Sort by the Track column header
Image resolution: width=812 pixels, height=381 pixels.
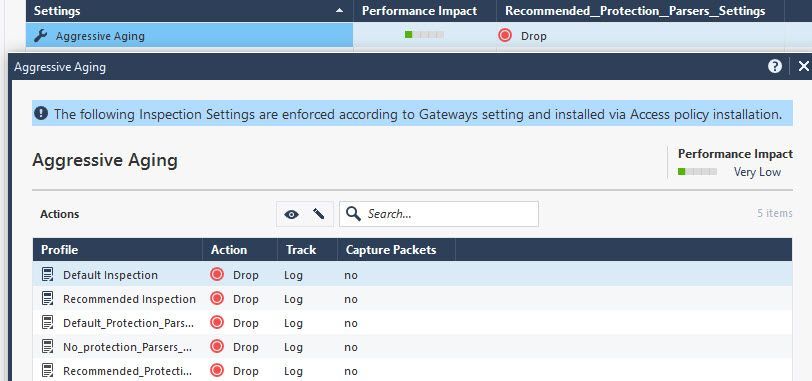tap(307, 250)
